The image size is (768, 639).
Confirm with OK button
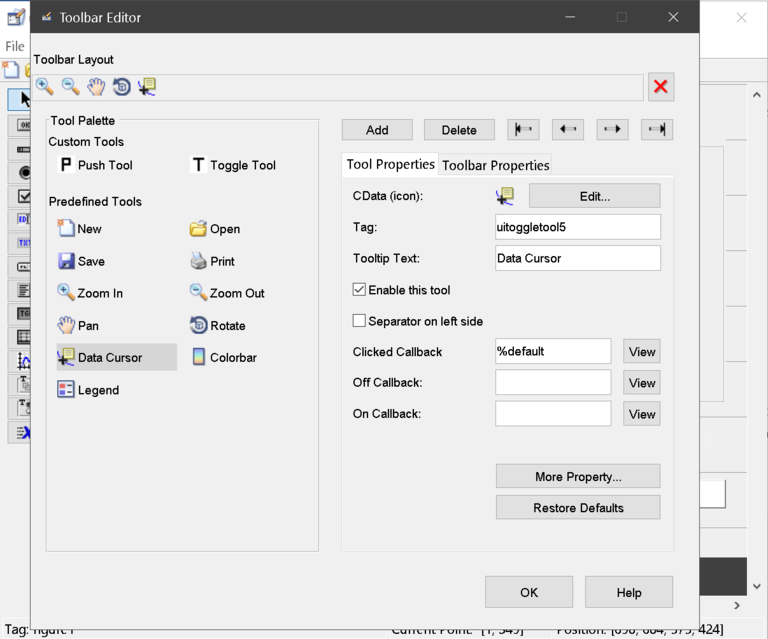[x=529, y=592]
